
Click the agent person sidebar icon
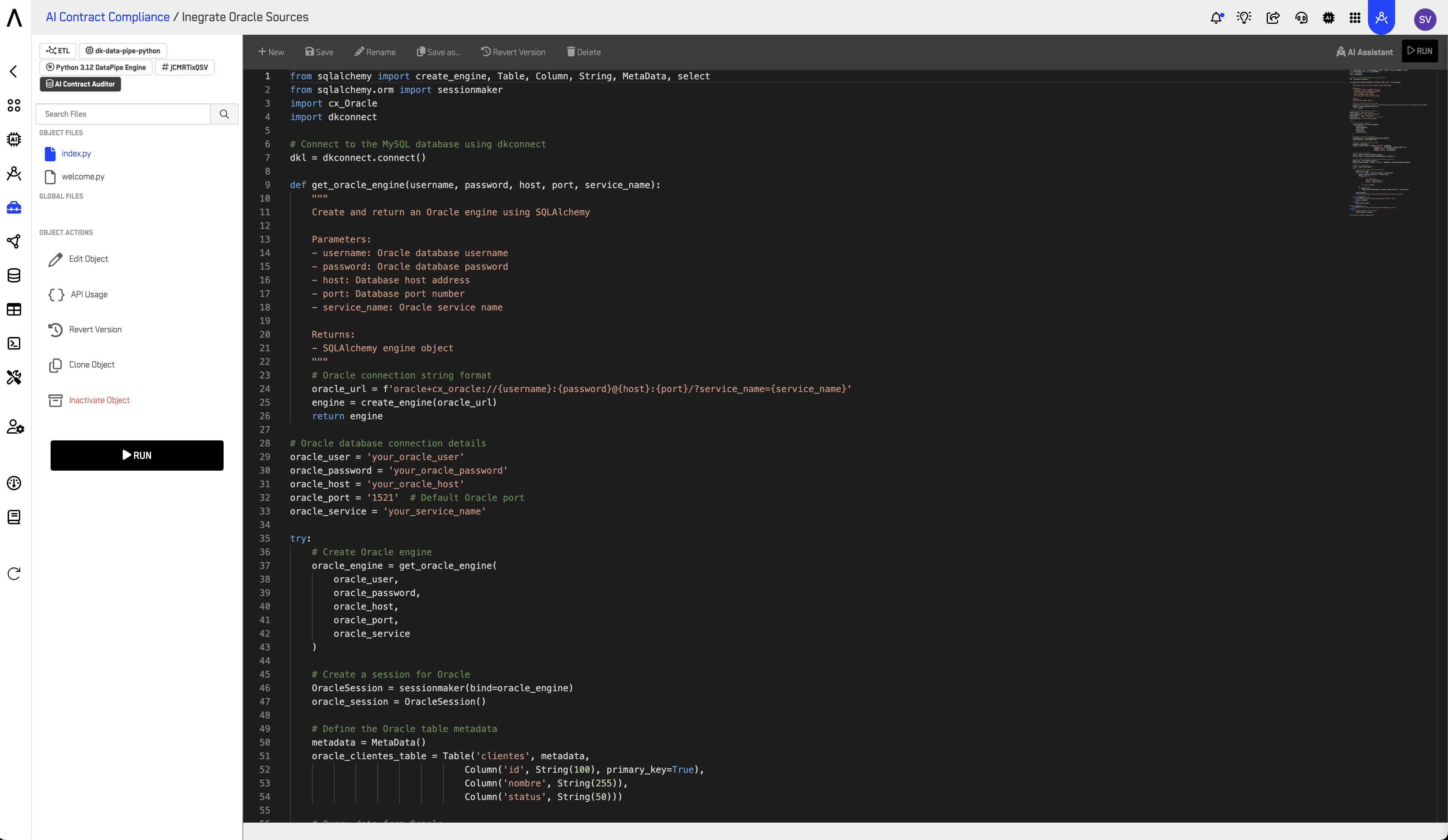coord(14,173)
